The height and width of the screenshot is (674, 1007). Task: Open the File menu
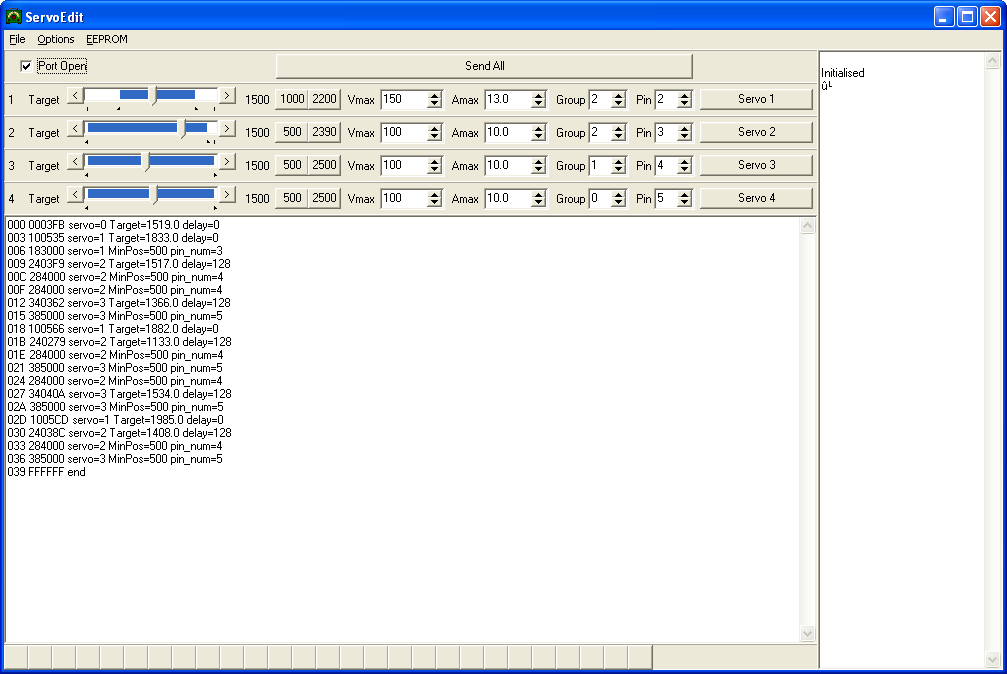coord(17,39)
